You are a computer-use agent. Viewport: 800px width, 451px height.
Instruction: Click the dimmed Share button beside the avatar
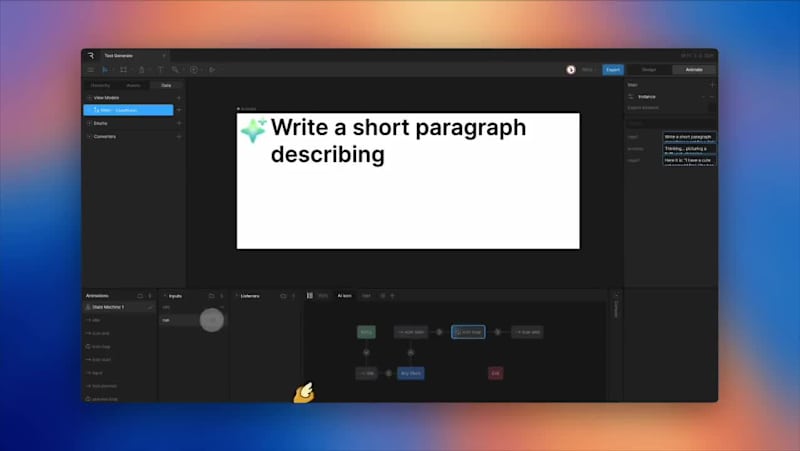587,69
